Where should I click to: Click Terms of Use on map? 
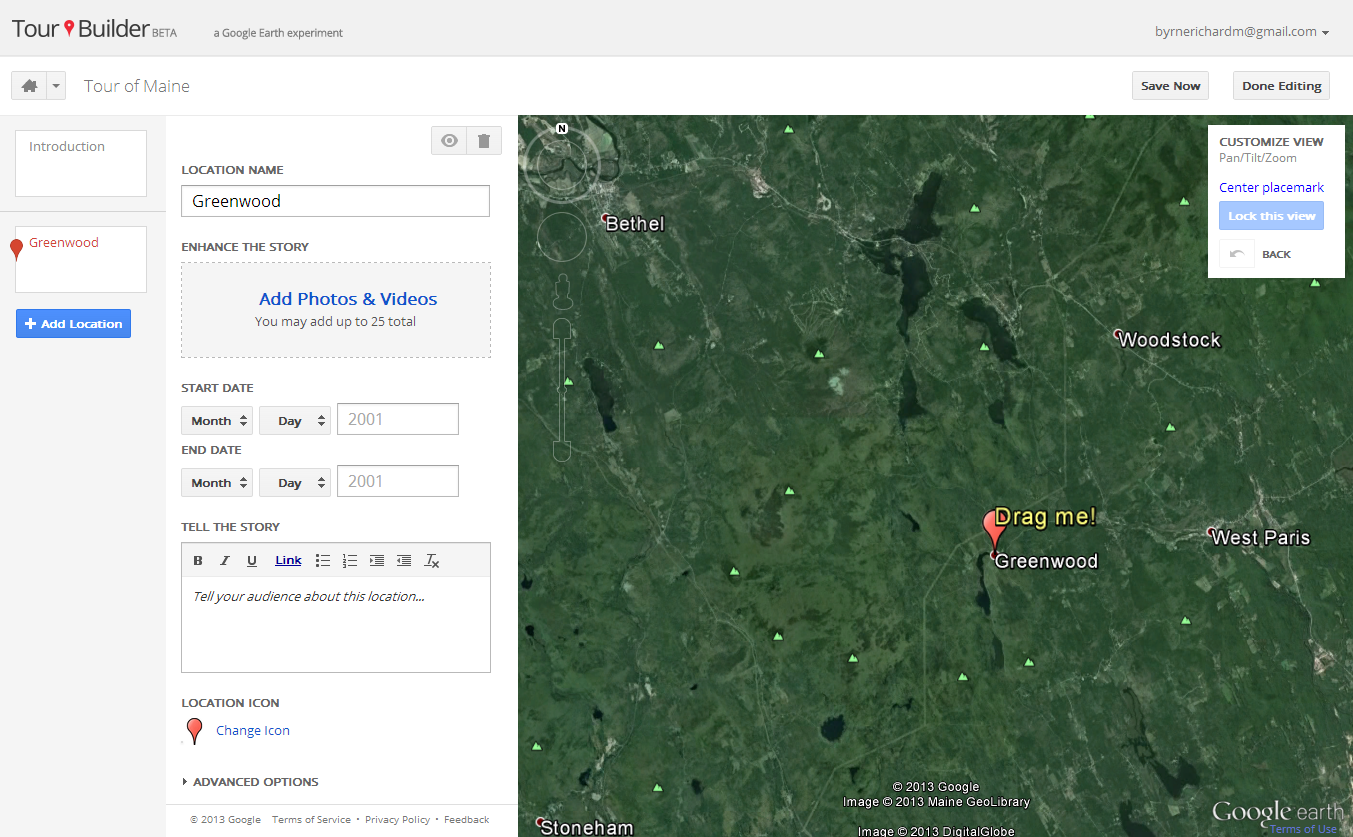tap(1303, 829)
